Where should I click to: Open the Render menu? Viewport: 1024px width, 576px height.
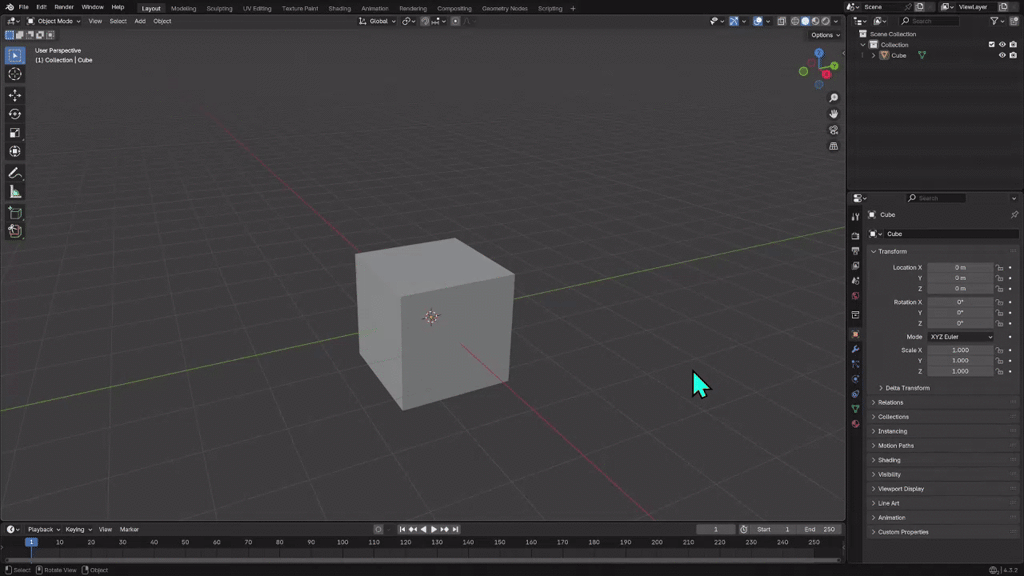click(x=64, y=7)
